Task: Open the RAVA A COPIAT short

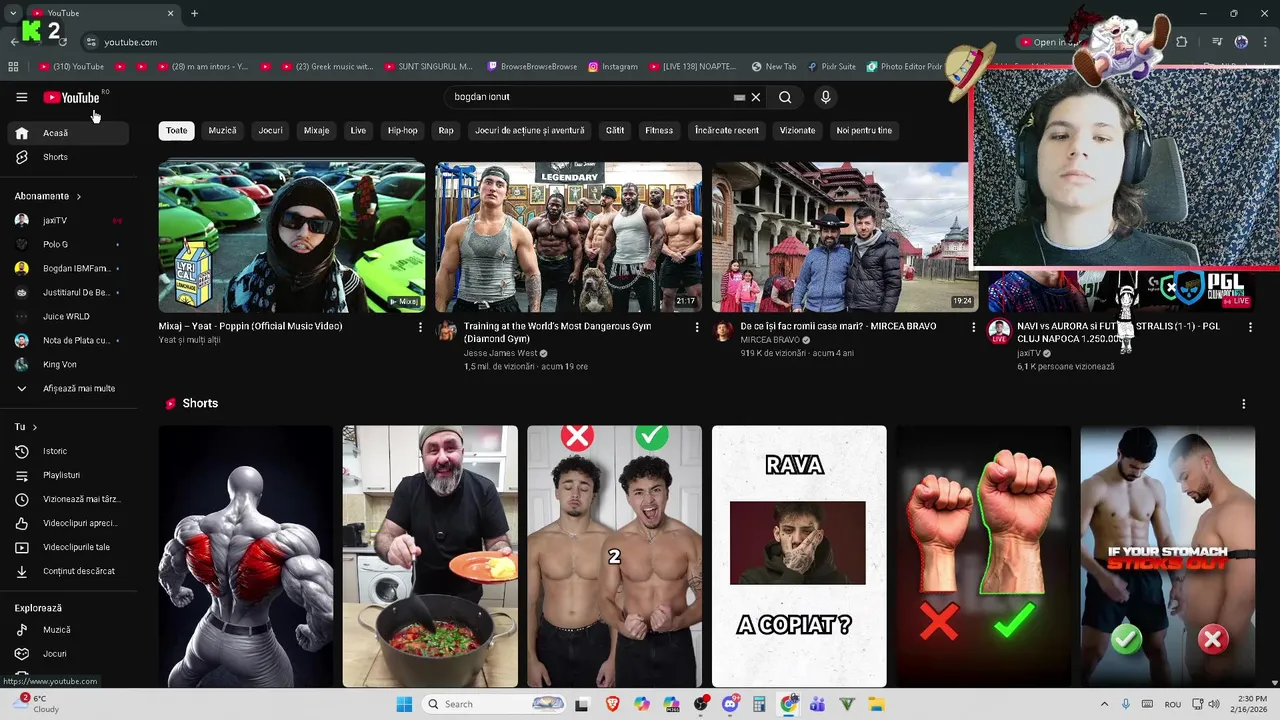Action: click(799, 556)
